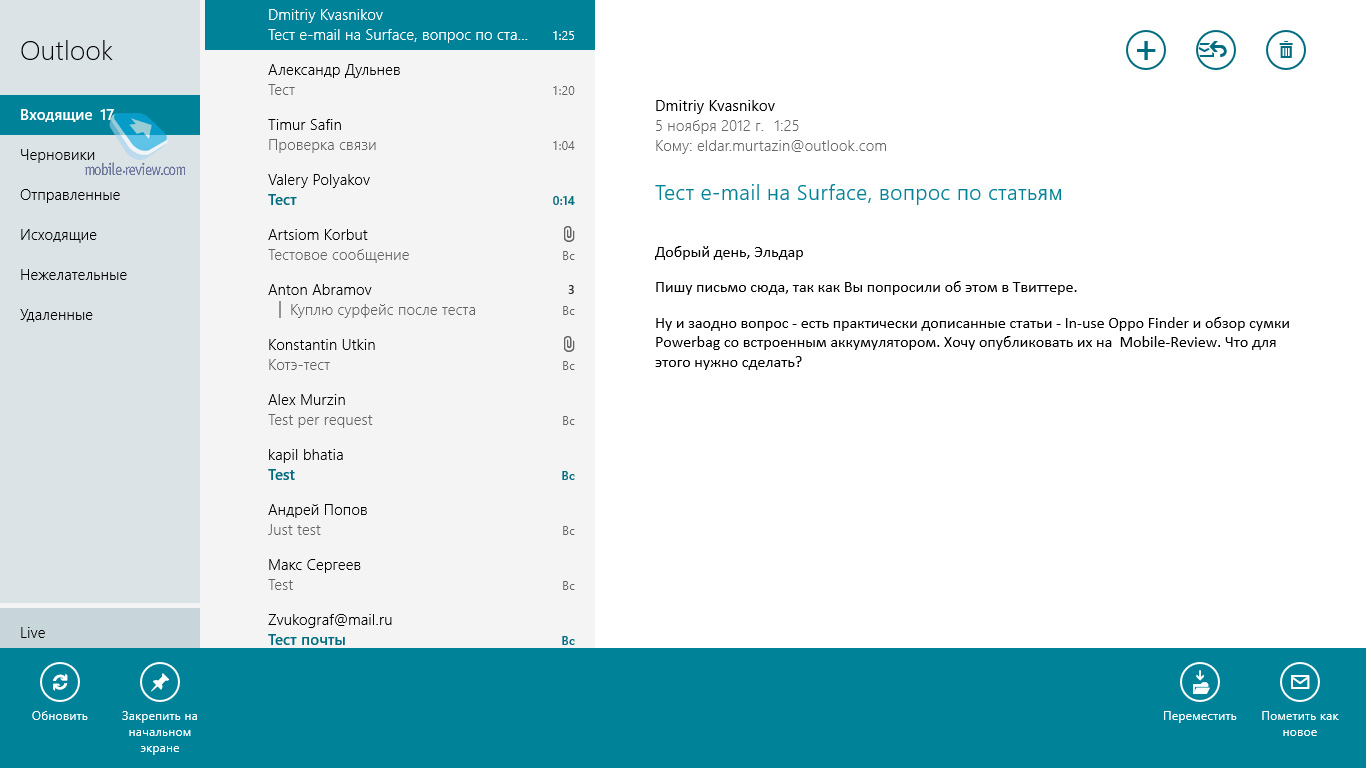Click conversation count 3 on Anton Abramov
Image resolution: width=1366 pixels, height=768 pixels.
pos(571,290)
